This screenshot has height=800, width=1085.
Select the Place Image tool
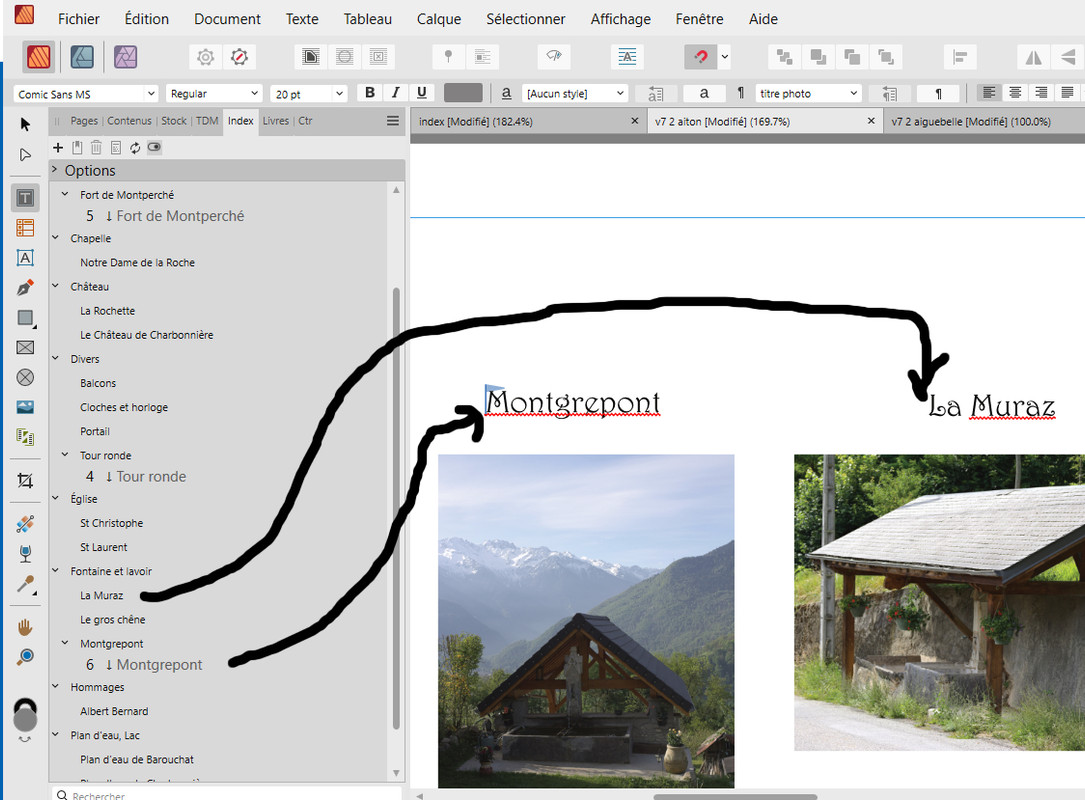click(25, 407)
